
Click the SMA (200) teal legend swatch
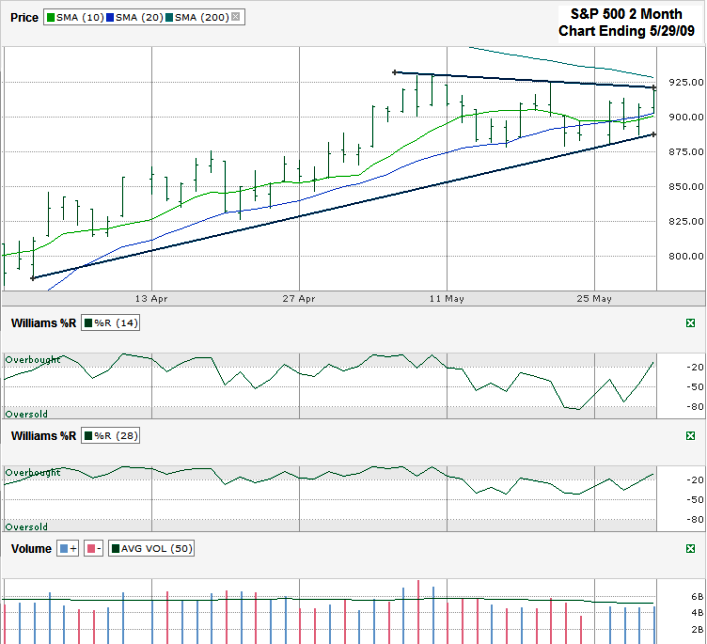click(170, 18)
